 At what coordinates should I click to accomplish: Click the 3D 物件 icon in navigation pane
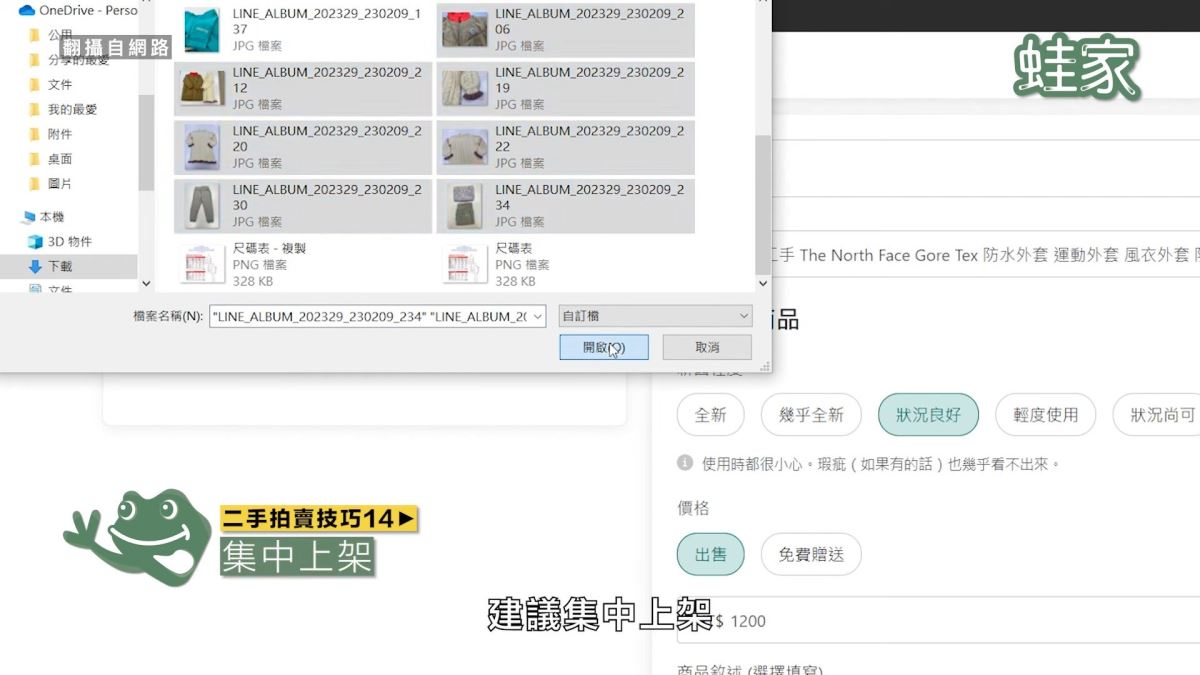pyautogui.click(x=36, y=241)
